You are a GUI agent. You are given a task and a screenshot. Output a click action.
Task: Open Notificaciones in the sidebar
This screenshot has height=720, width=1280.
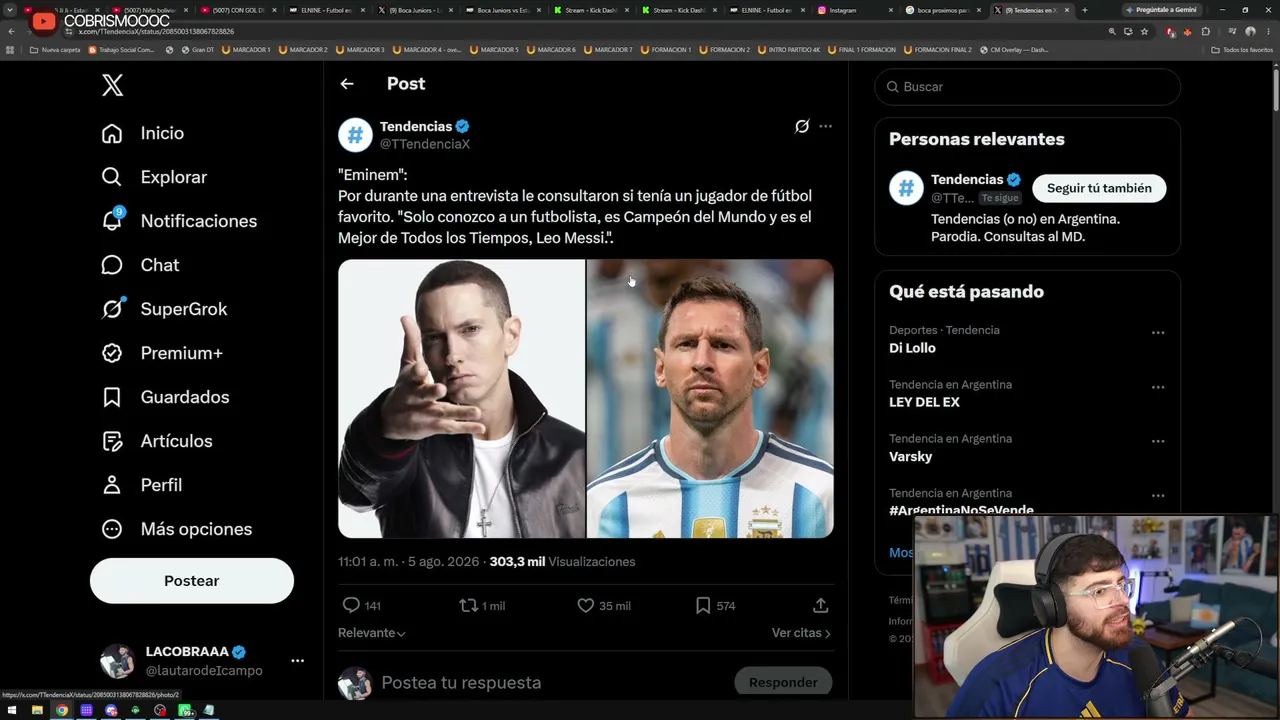click(x=179, y=221)
